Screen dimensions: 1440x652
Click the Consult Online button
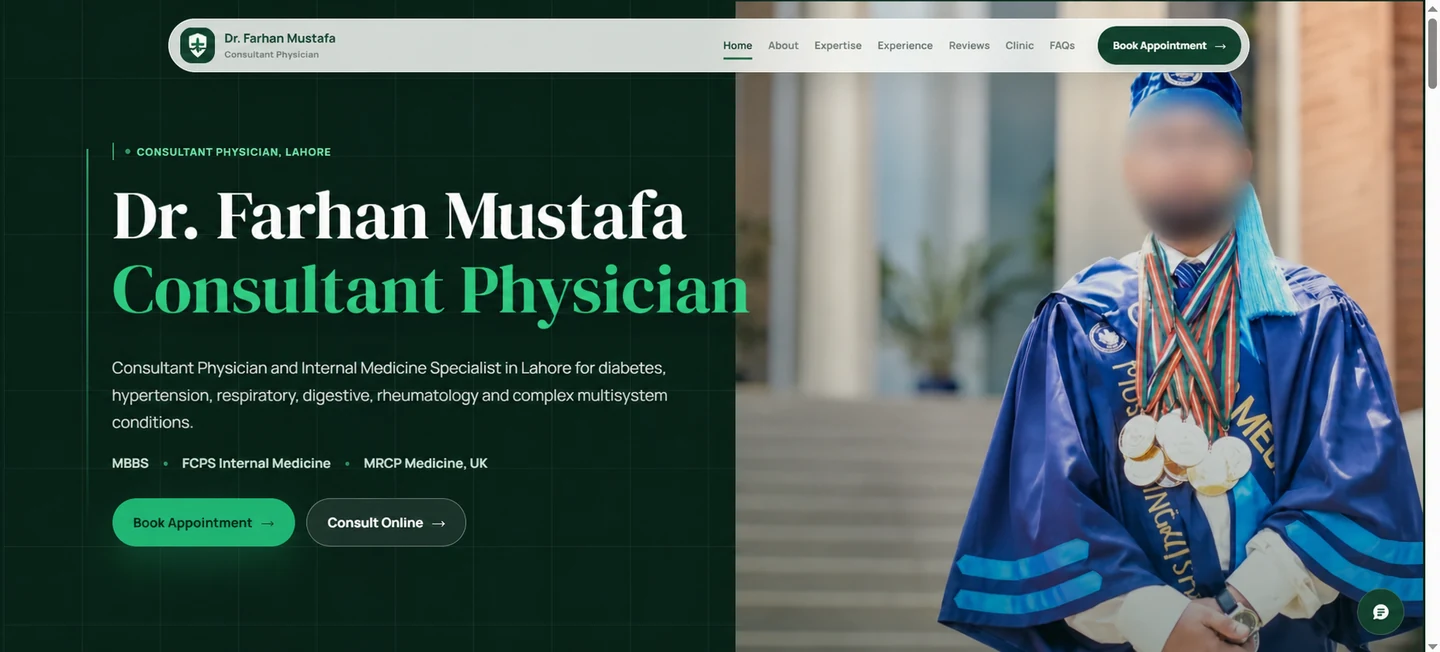[386, 522]
